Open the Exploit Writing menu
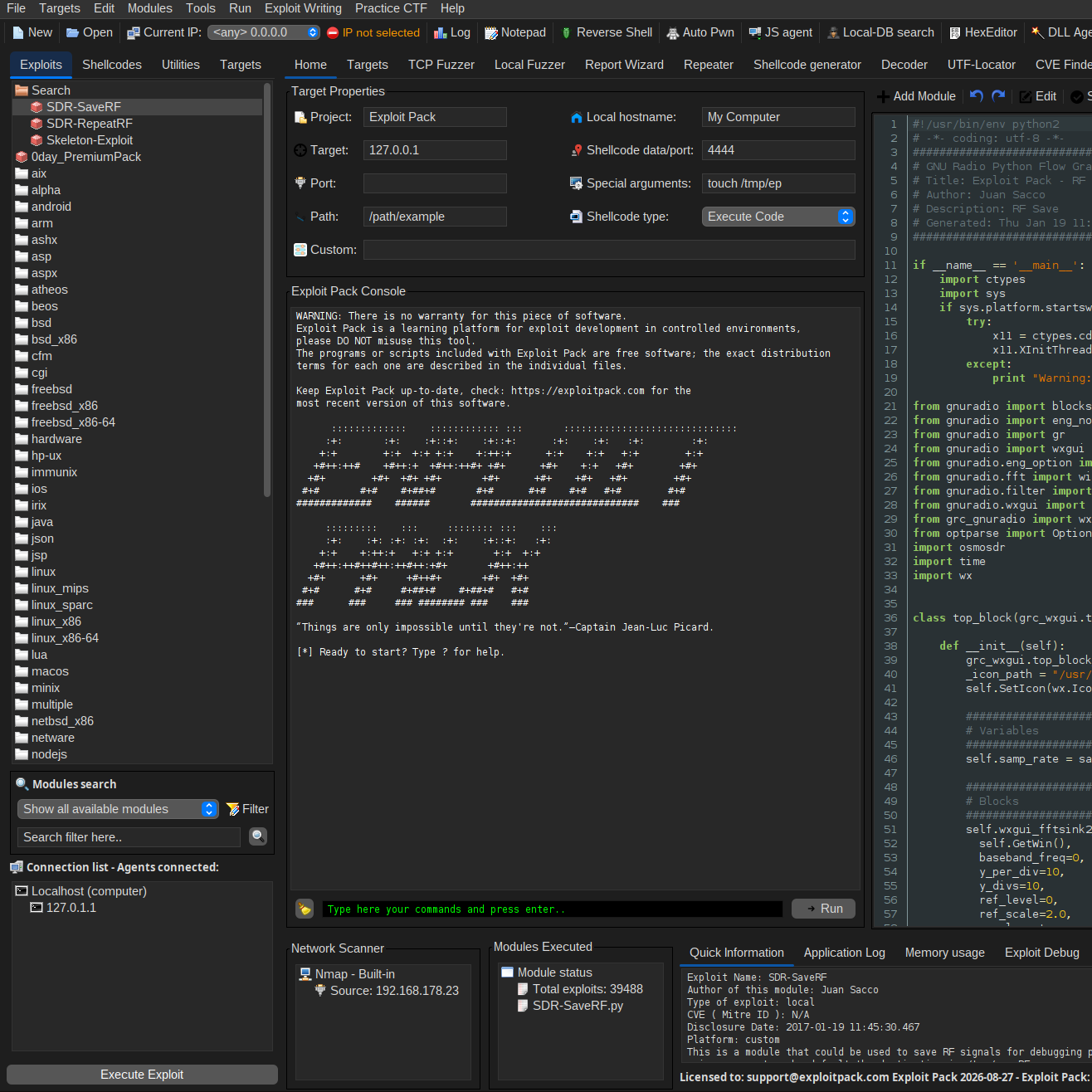 tap(303, 8)
